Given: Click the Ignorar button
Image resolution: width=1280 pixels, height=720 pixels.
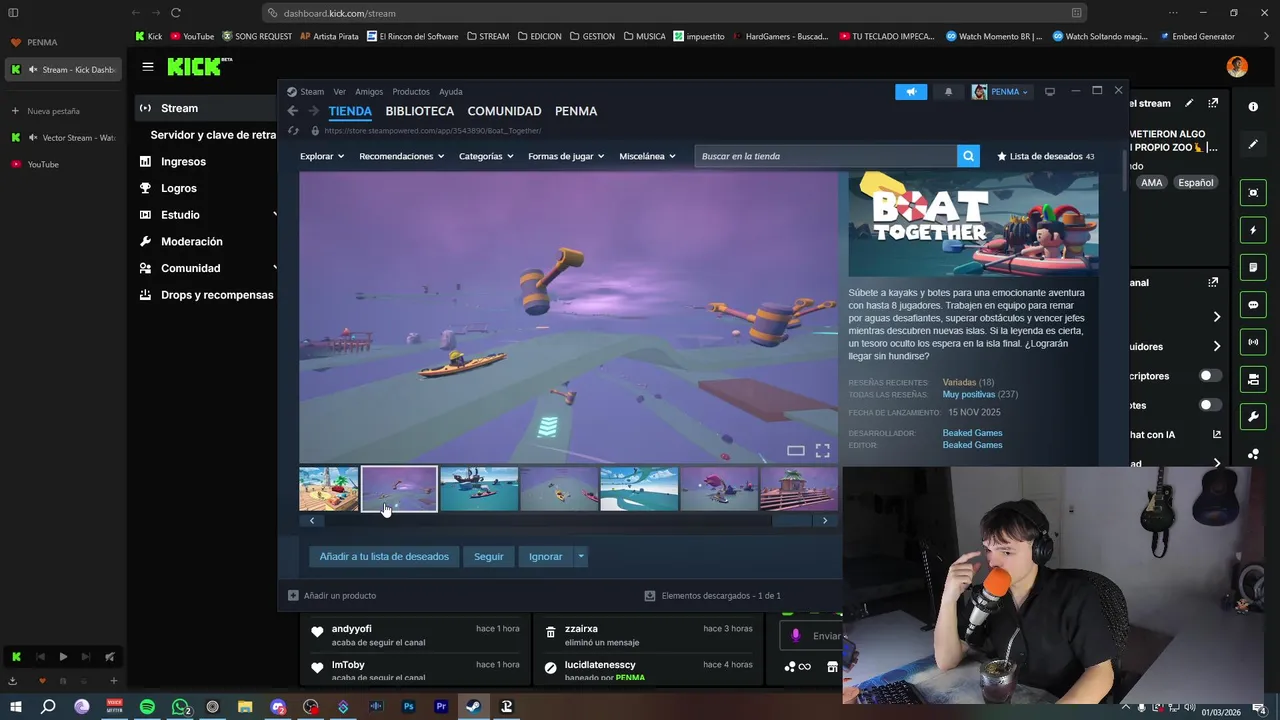Looking at the screenshot, I should click(545, 556).
